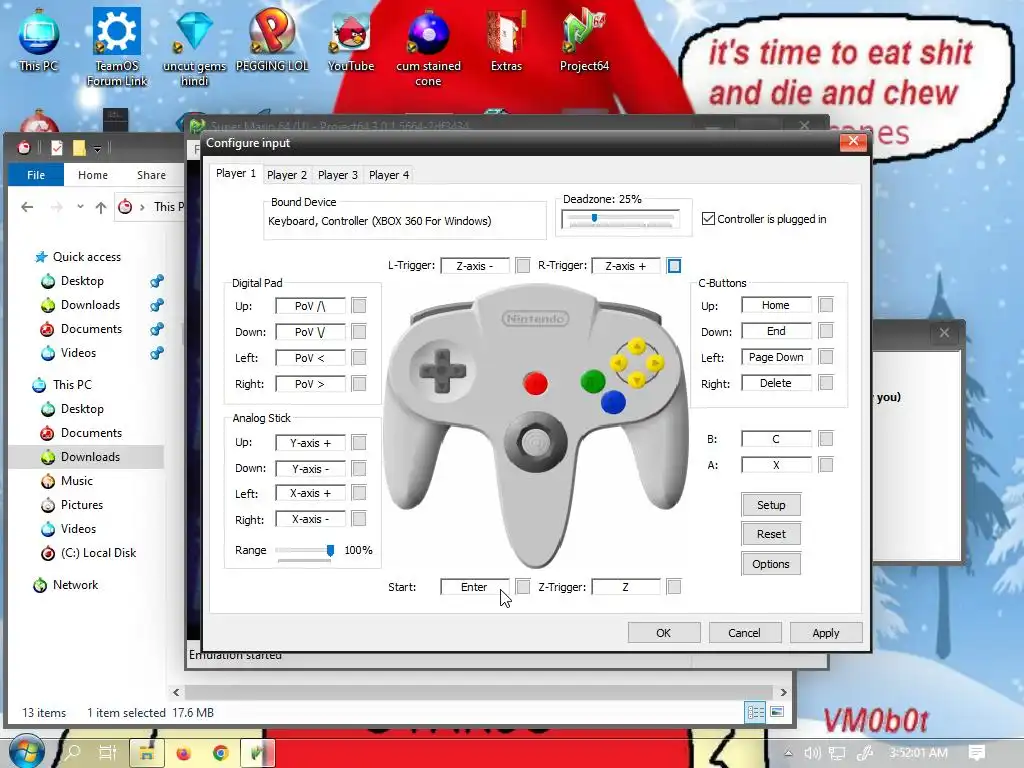Screen dimensions: 1024x768
Task: Click the volume speaker tray icon
Action: (812, 753)
